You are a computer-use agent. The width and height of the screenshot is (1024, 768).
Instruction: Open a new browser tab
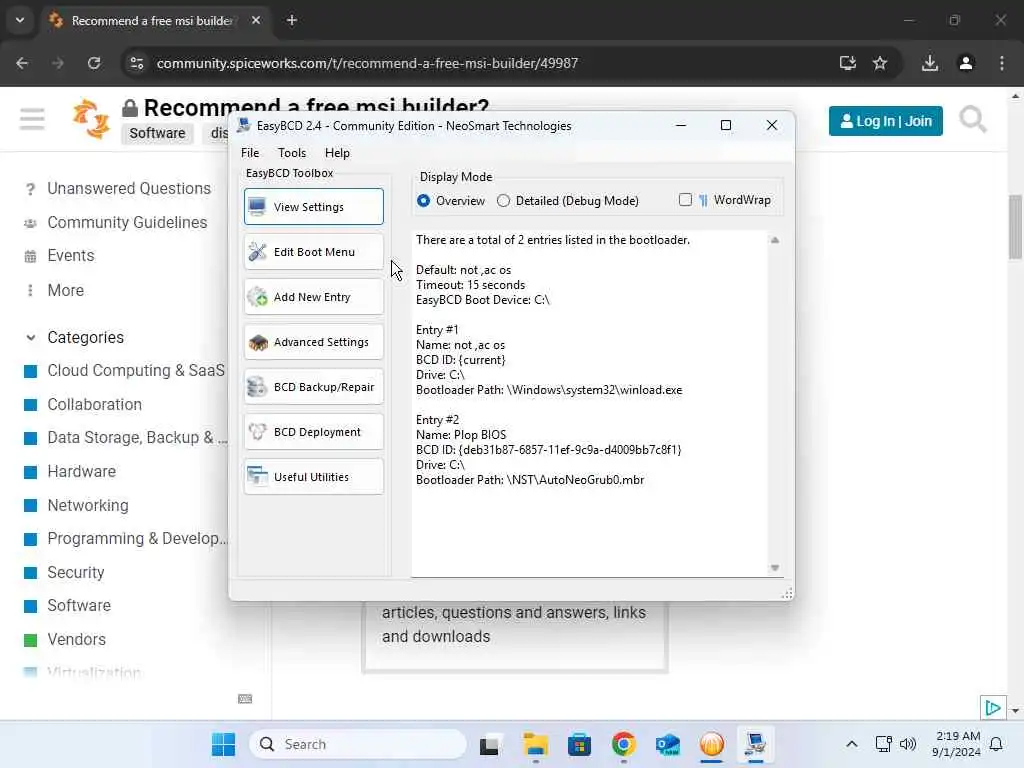coord(292,20)
